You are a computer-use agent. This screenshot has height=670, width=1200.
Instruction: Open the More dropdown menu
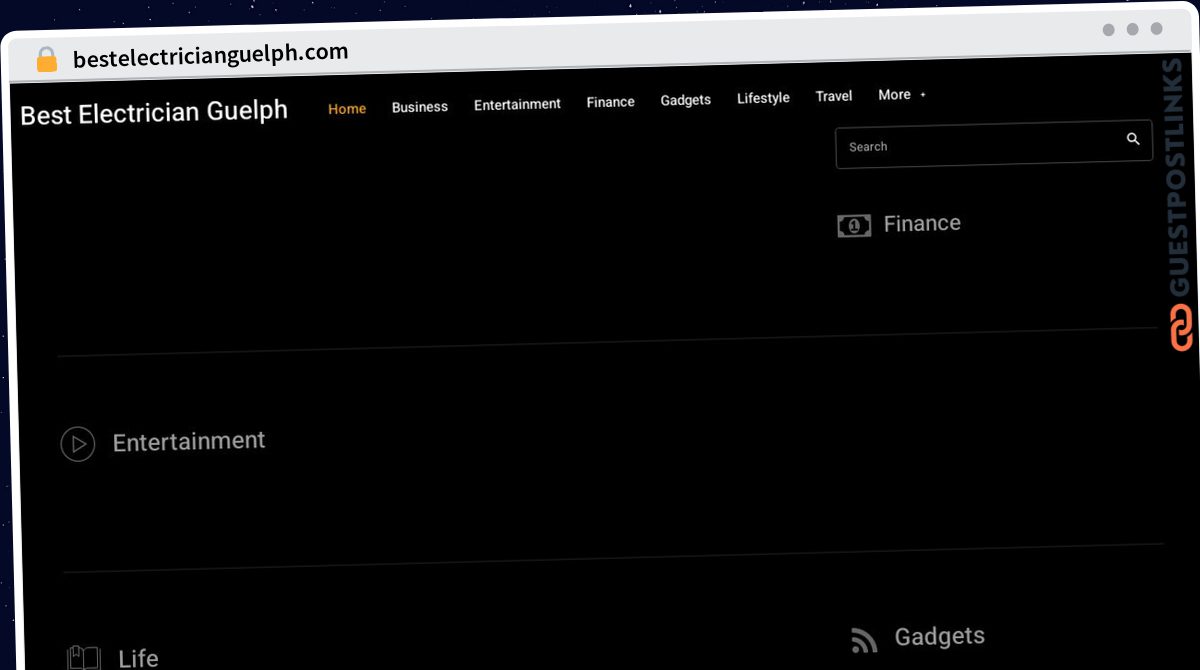(x=894, y=94)
